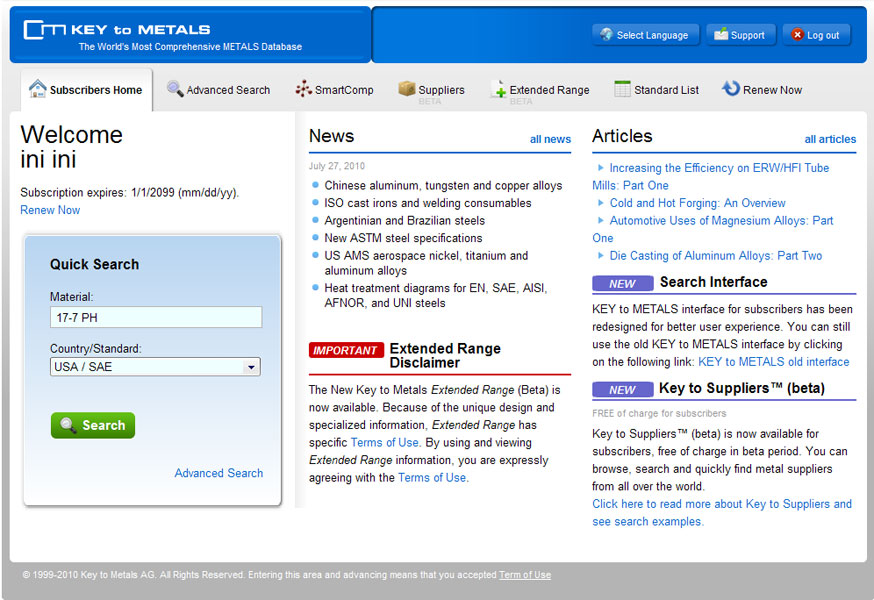
Task: Switch to the Subscribers Home tab
Action: pos(86,90)
